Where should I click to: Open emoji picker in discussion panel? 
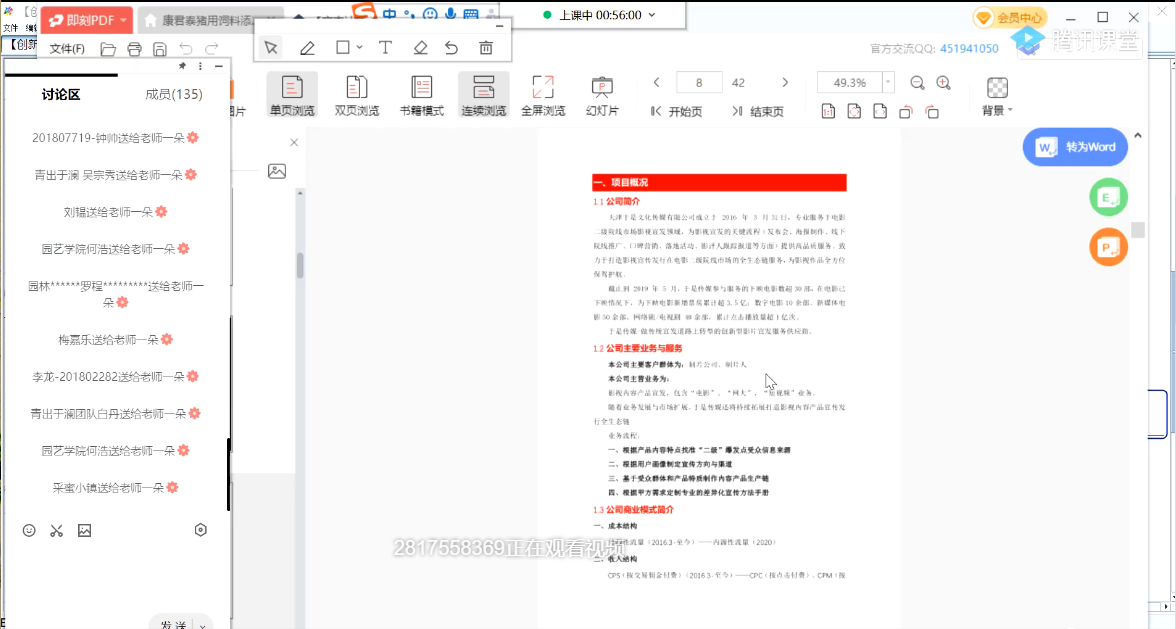pyautogui.click(x=29, y=530)
